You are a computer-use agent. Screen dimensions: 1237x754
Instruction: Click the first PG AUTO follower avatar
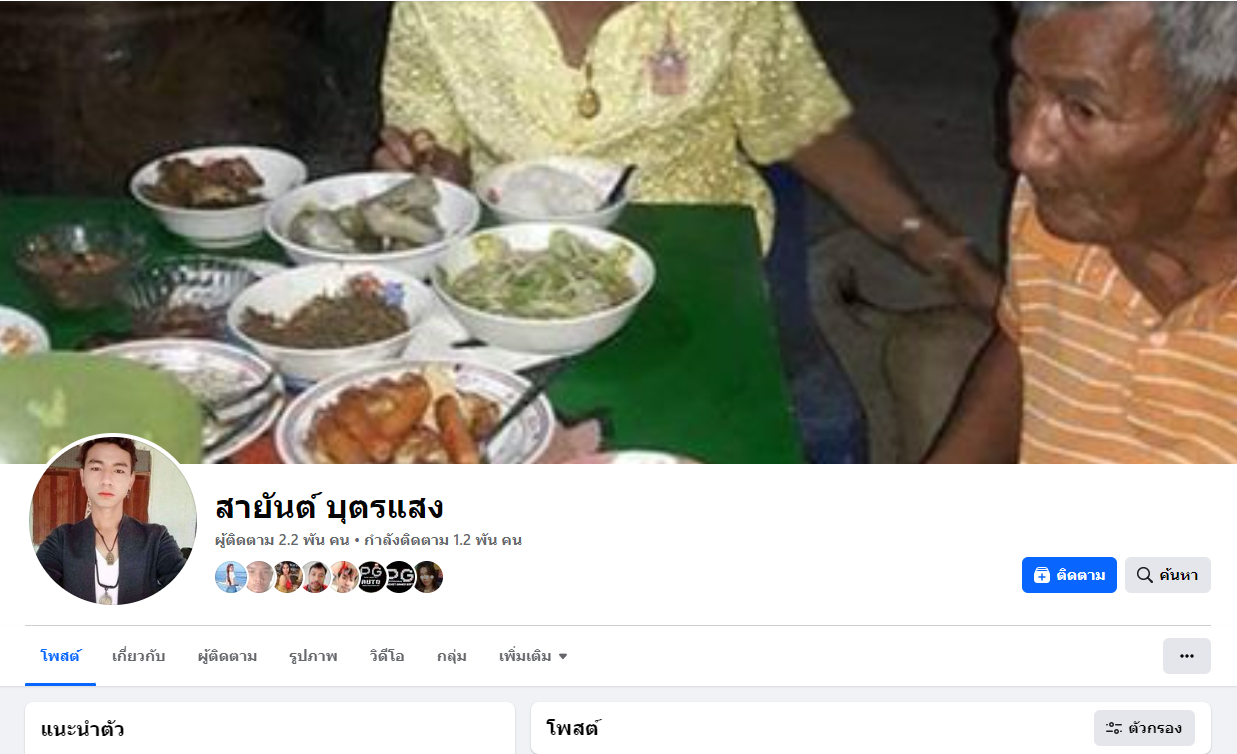tap(371, 577)
